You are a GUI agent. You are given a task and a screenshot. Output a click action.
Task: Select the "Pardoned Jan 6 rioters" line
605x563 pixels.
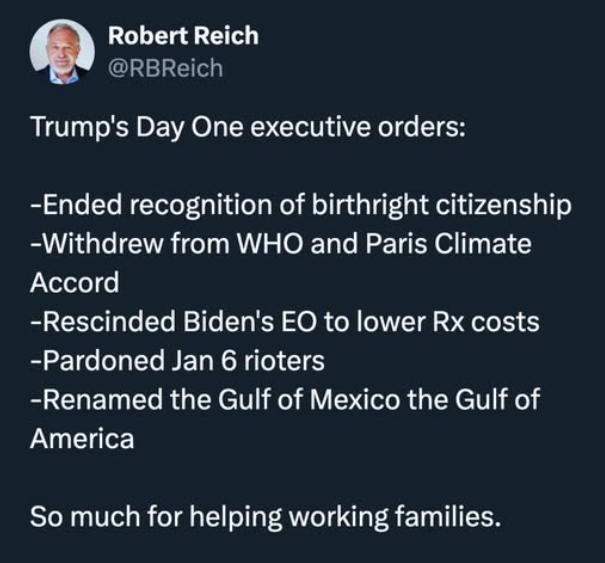tap(177, 361)
